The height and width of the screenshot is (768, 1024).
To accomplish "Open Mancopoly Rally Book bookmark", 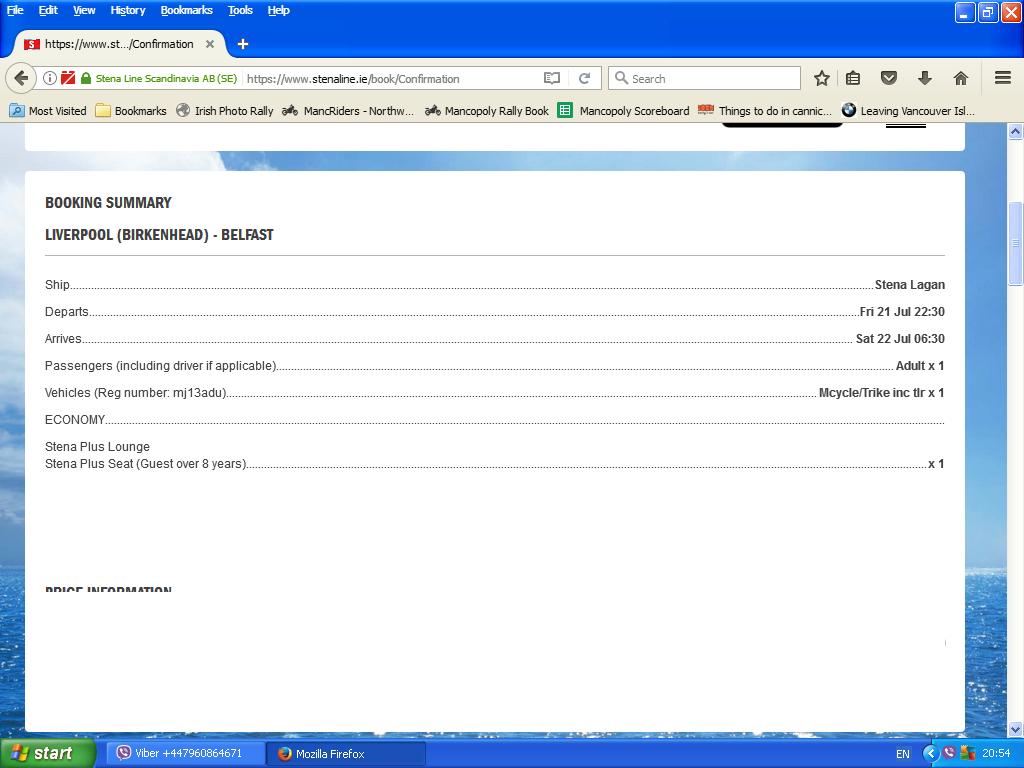I will 487,111.
